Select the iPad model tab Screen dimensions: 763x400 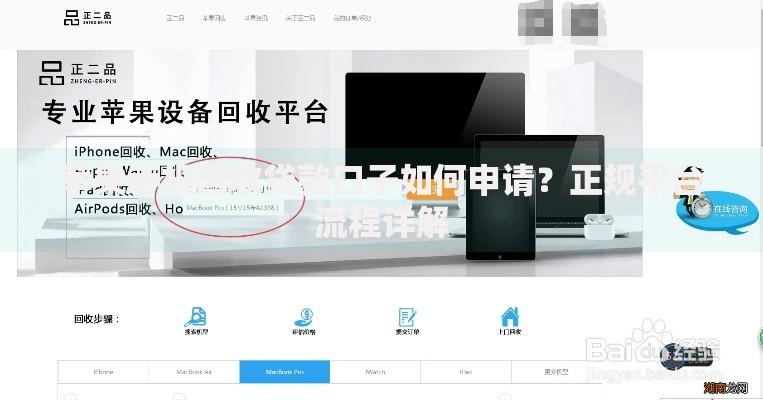[466, 372]
